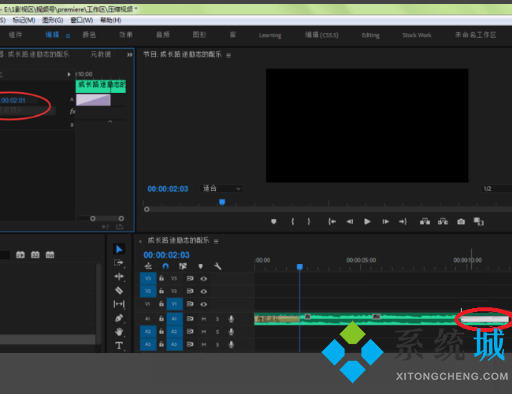The height and width of the screenshot is (394, 513).
Task: Toggle source patching A1 button
Action: 148,319
